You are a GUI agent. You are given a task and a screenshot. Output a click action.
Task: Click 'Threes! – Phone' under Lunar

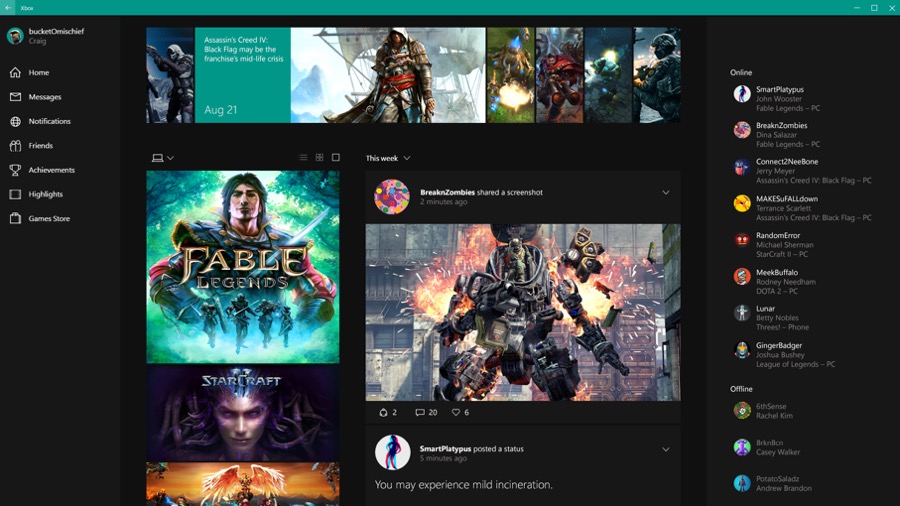click(x=782, y=327)
